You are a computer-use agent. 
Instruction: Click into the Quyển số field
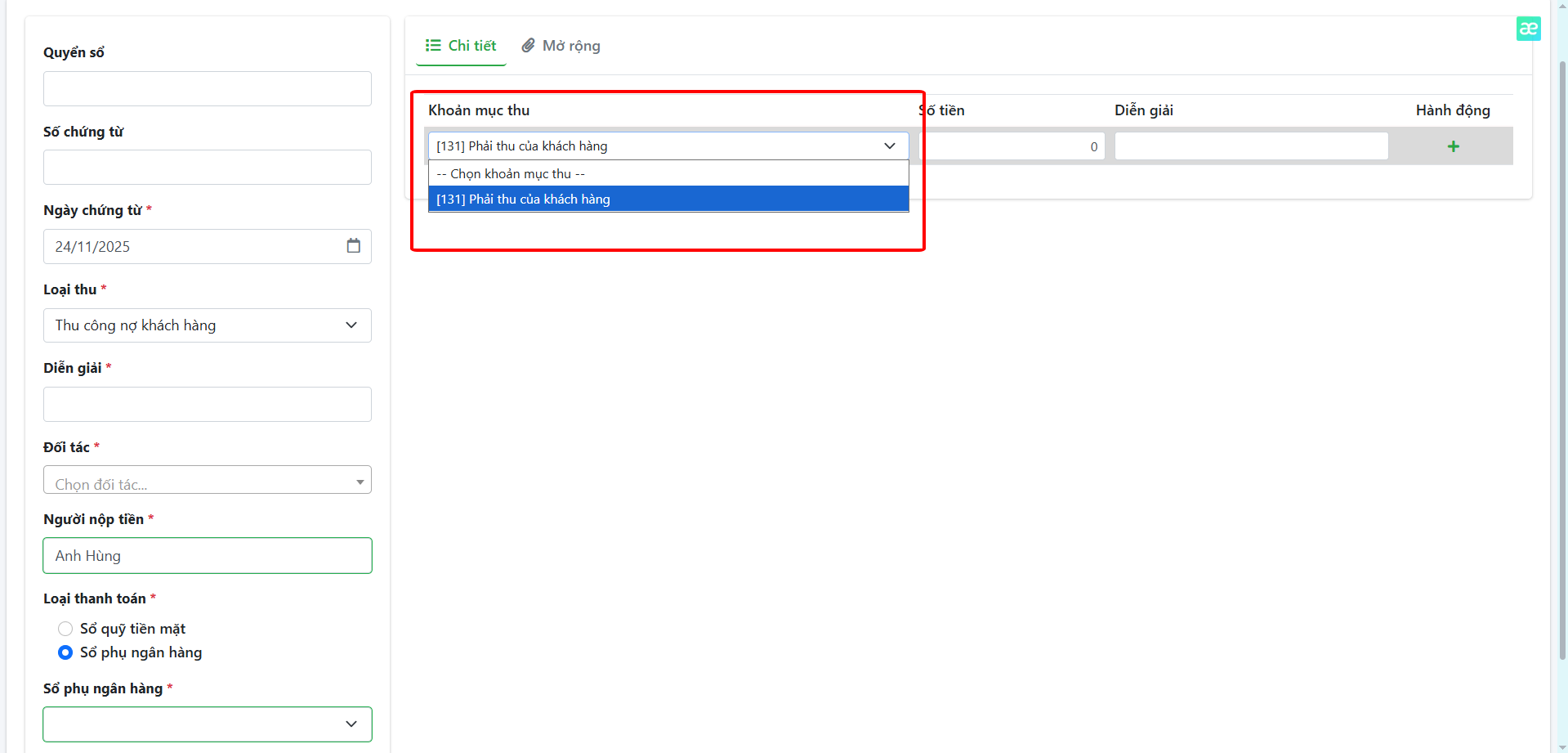click(x=207, y=89)
